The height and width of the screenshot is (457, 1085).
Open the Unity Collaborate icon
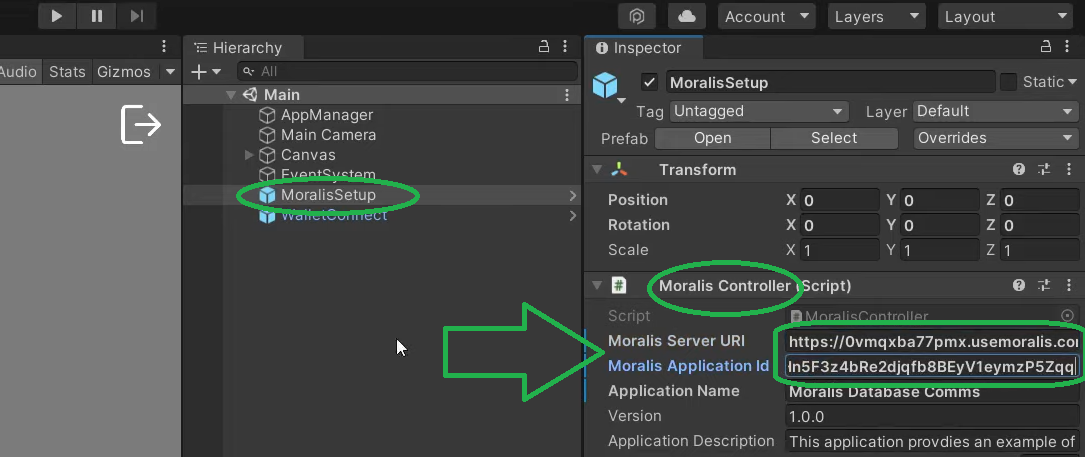(x=636, y=16)
